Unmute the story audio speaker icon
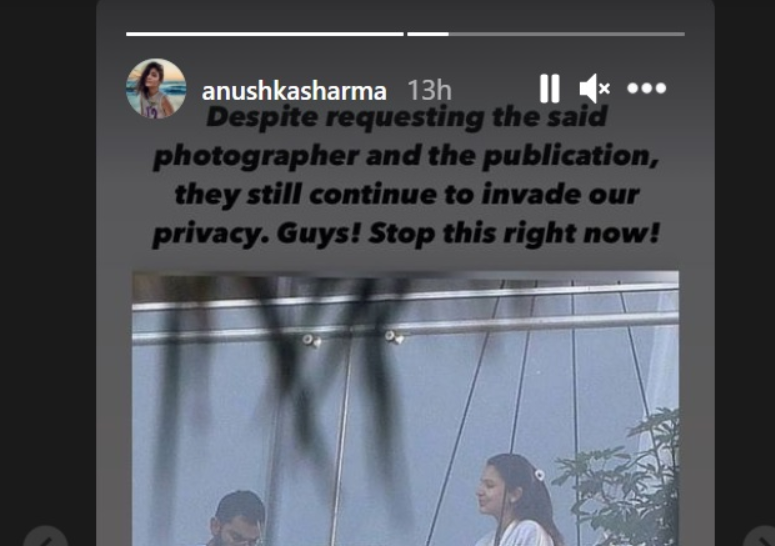 tap(595, 88)
